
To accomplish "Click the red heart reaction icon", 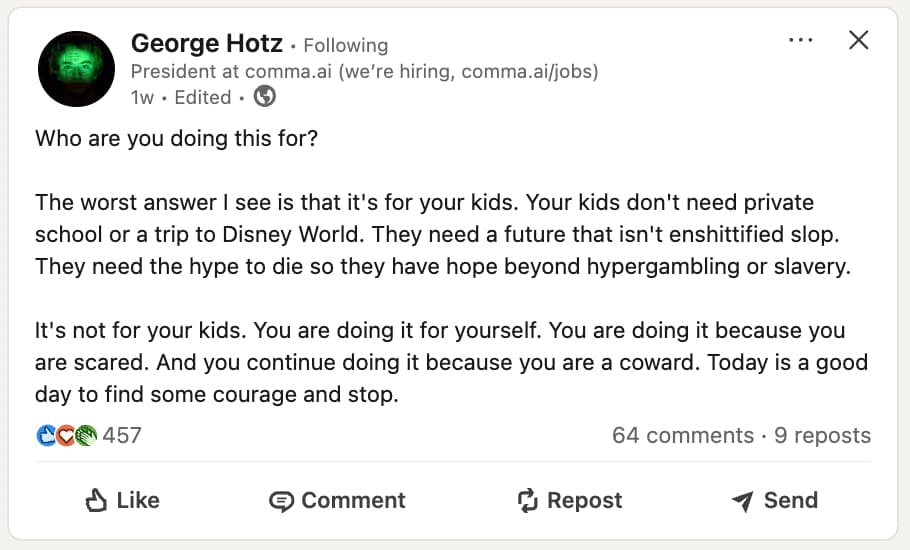I will (x=65, y=436).
